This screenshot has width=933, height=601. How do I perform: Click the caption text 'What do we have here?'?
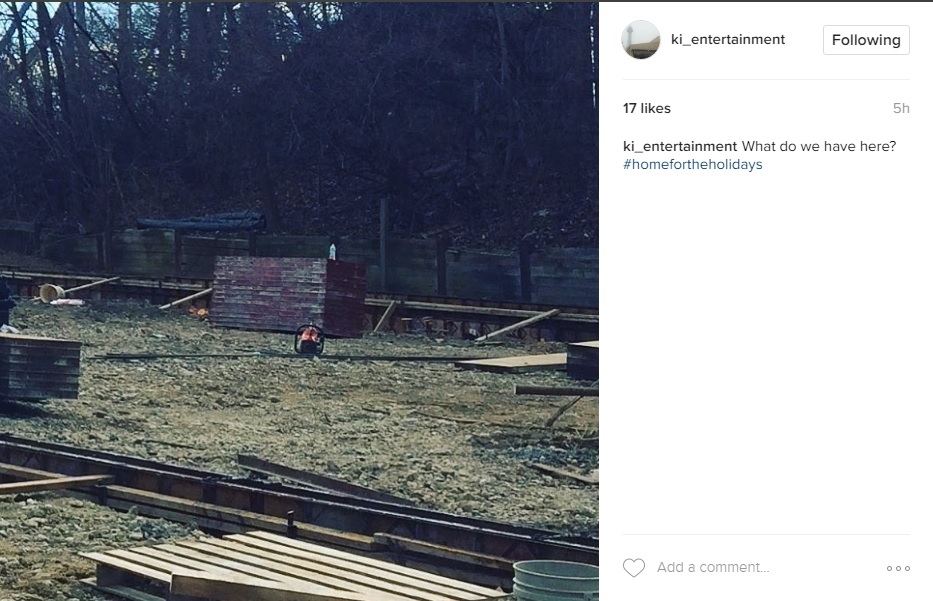coord(819,146)
